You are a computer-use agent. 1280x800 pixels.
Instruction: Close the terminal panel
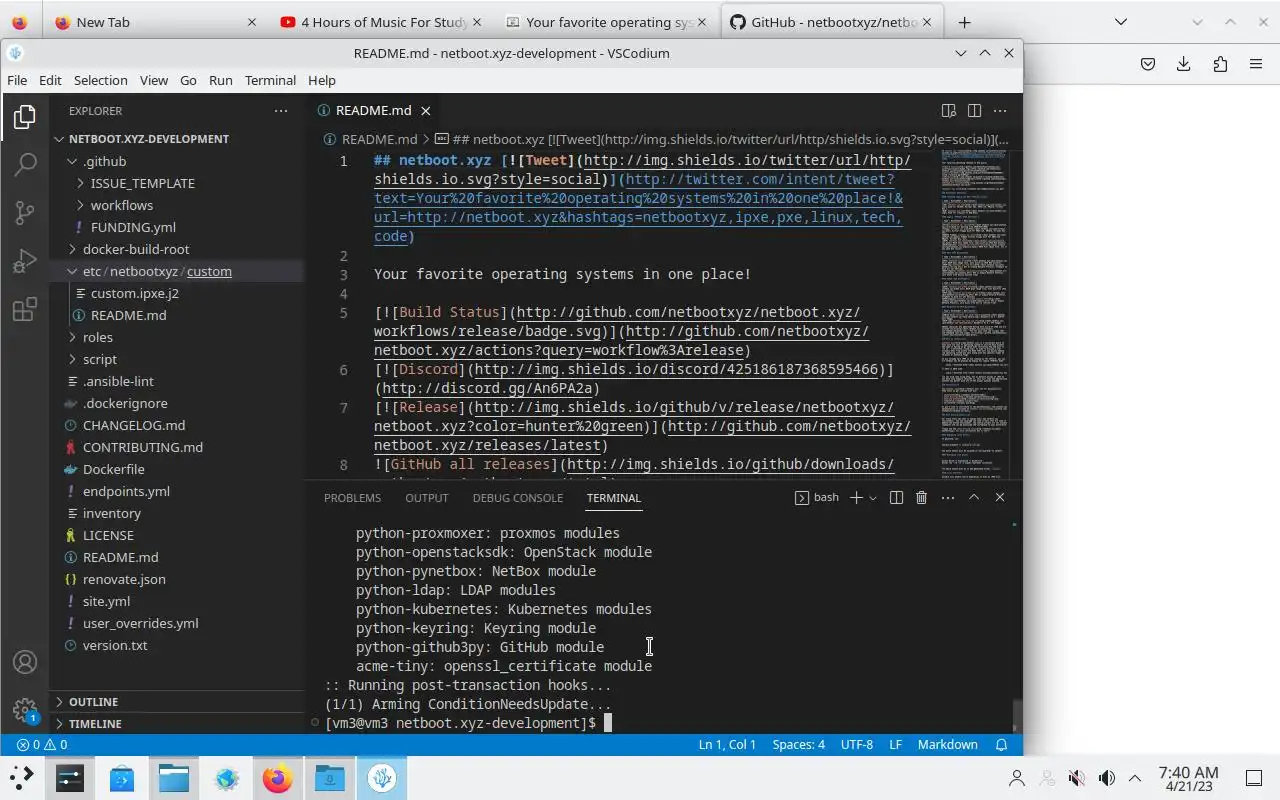click(999, 497)
